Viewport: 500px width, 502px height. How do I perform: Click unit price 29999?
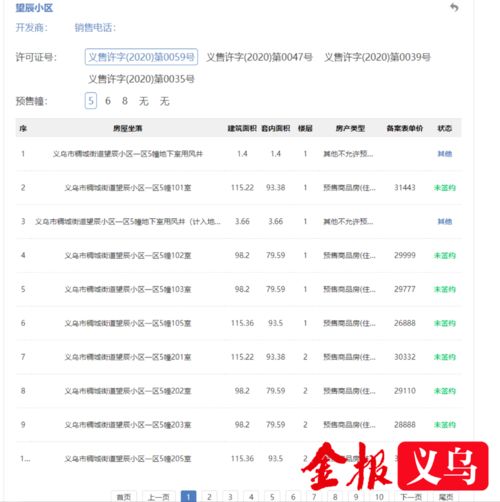[x=405, y=255]
